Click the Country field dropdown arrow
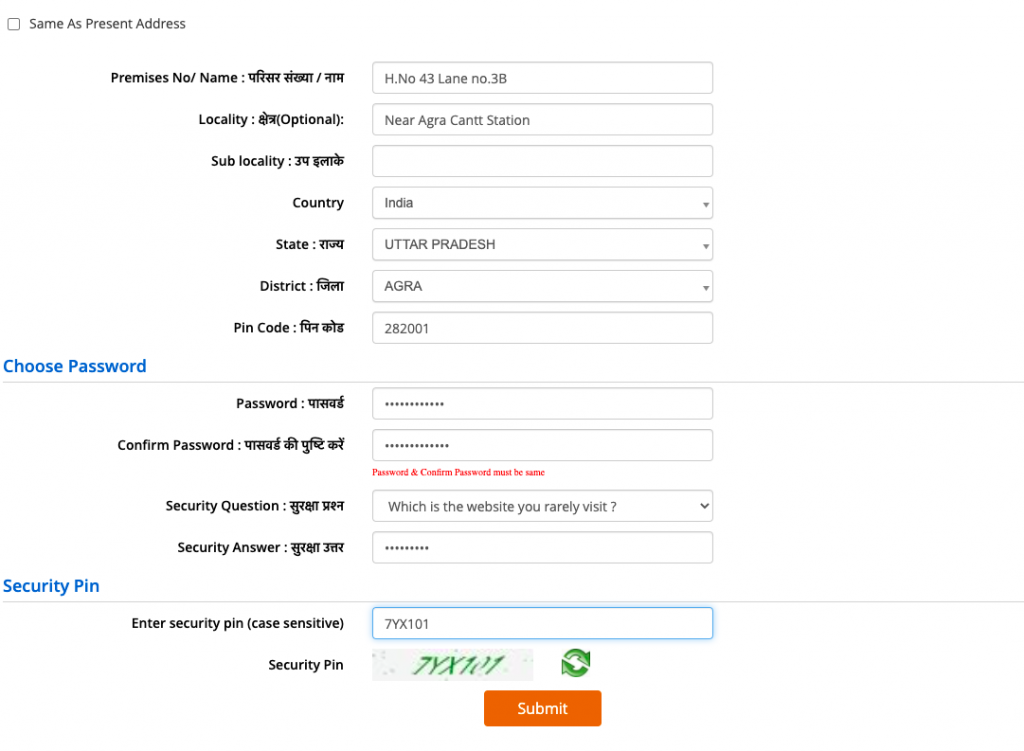 click(703, 203)
